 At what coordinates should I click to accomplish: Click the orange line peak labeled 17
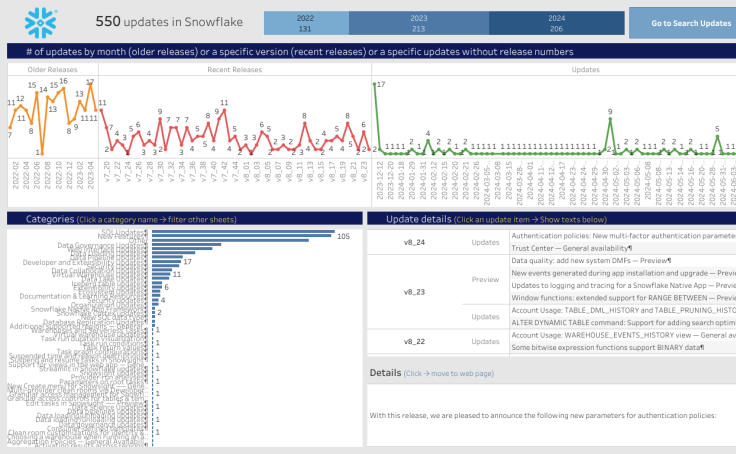(91, 85)
